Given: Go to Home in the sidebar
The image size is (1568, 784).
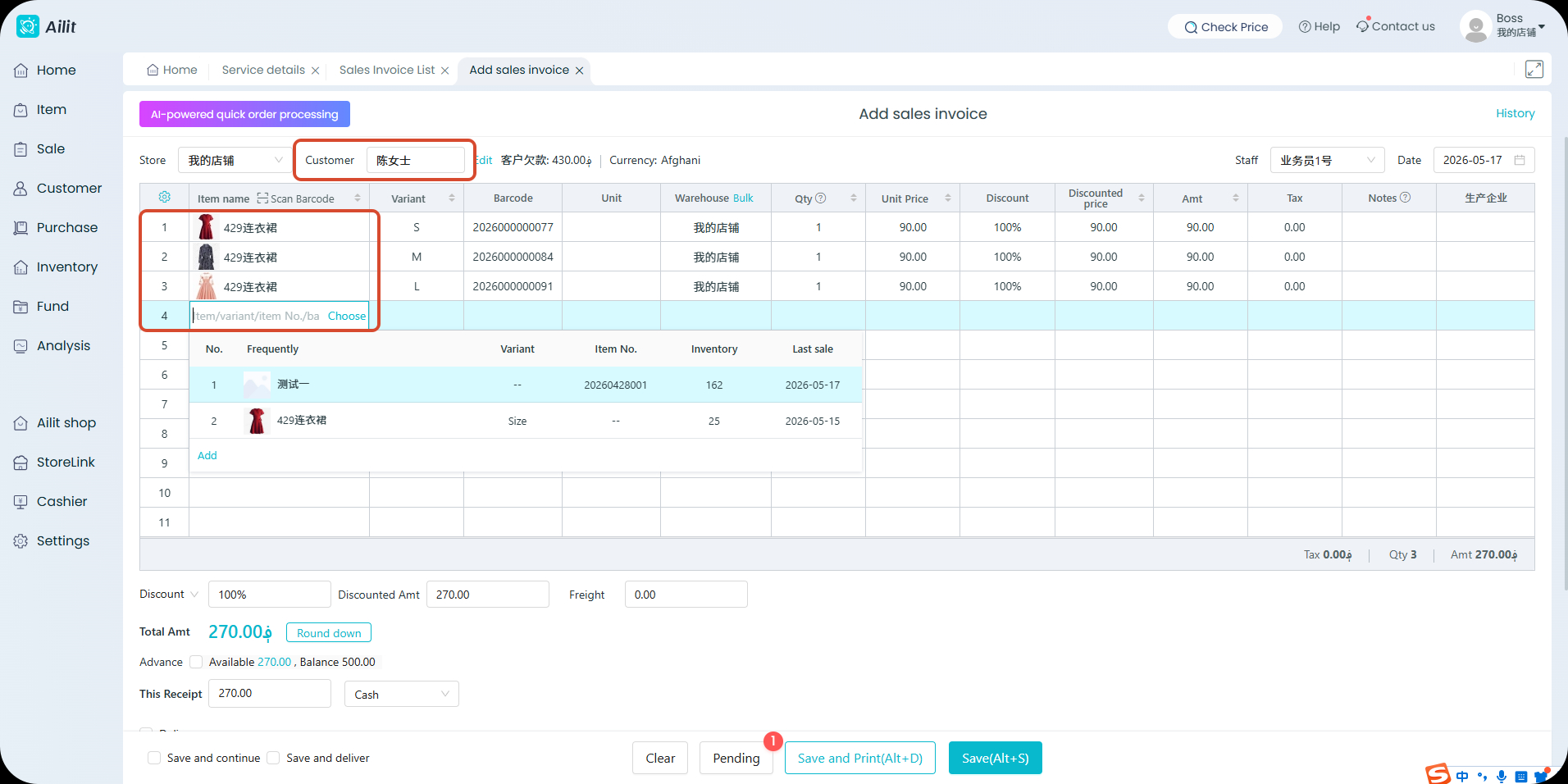Looking at the screenshot, I should [x=56, y=71].
